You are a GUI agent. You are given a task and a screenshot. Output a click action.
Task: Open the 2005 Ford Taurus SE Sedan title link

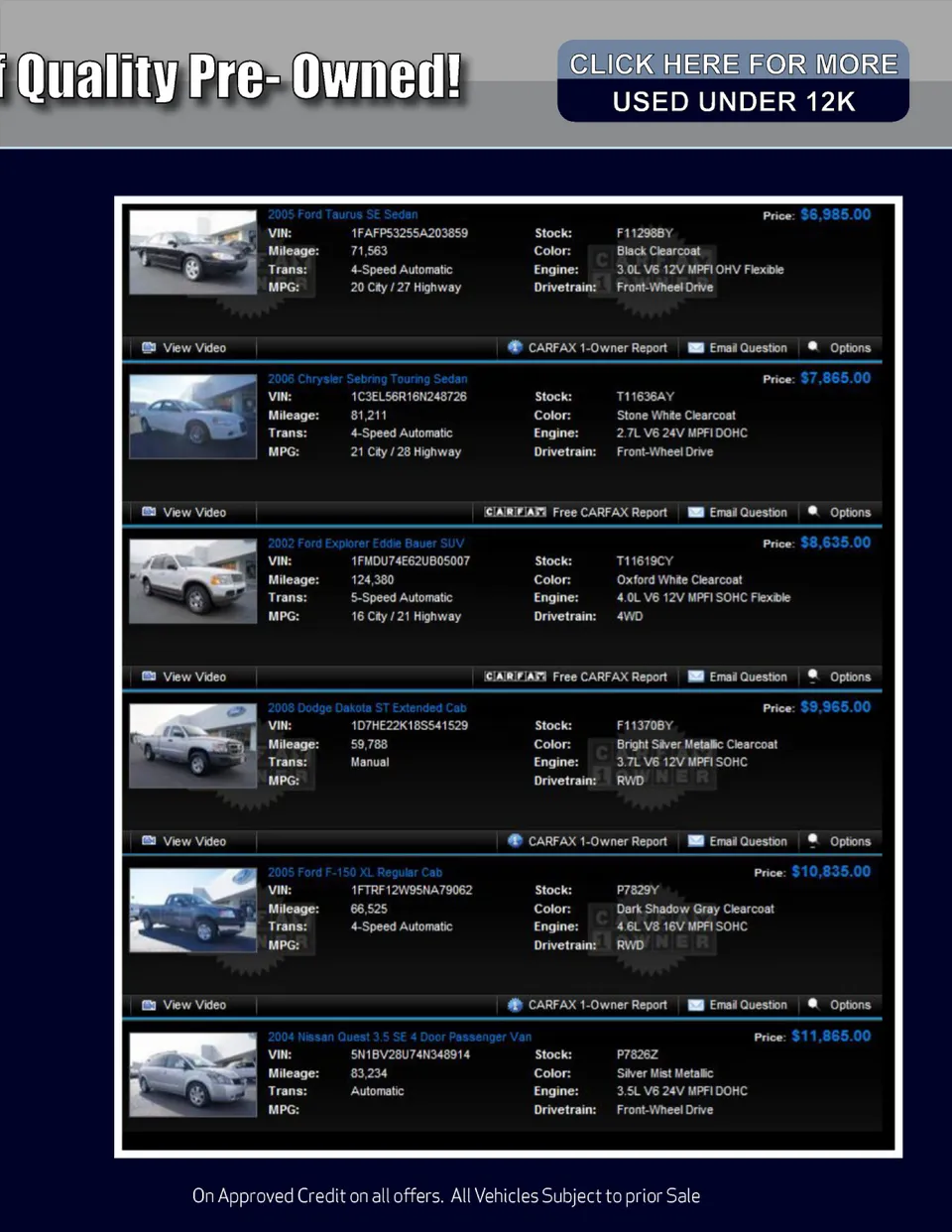point(342,214)
